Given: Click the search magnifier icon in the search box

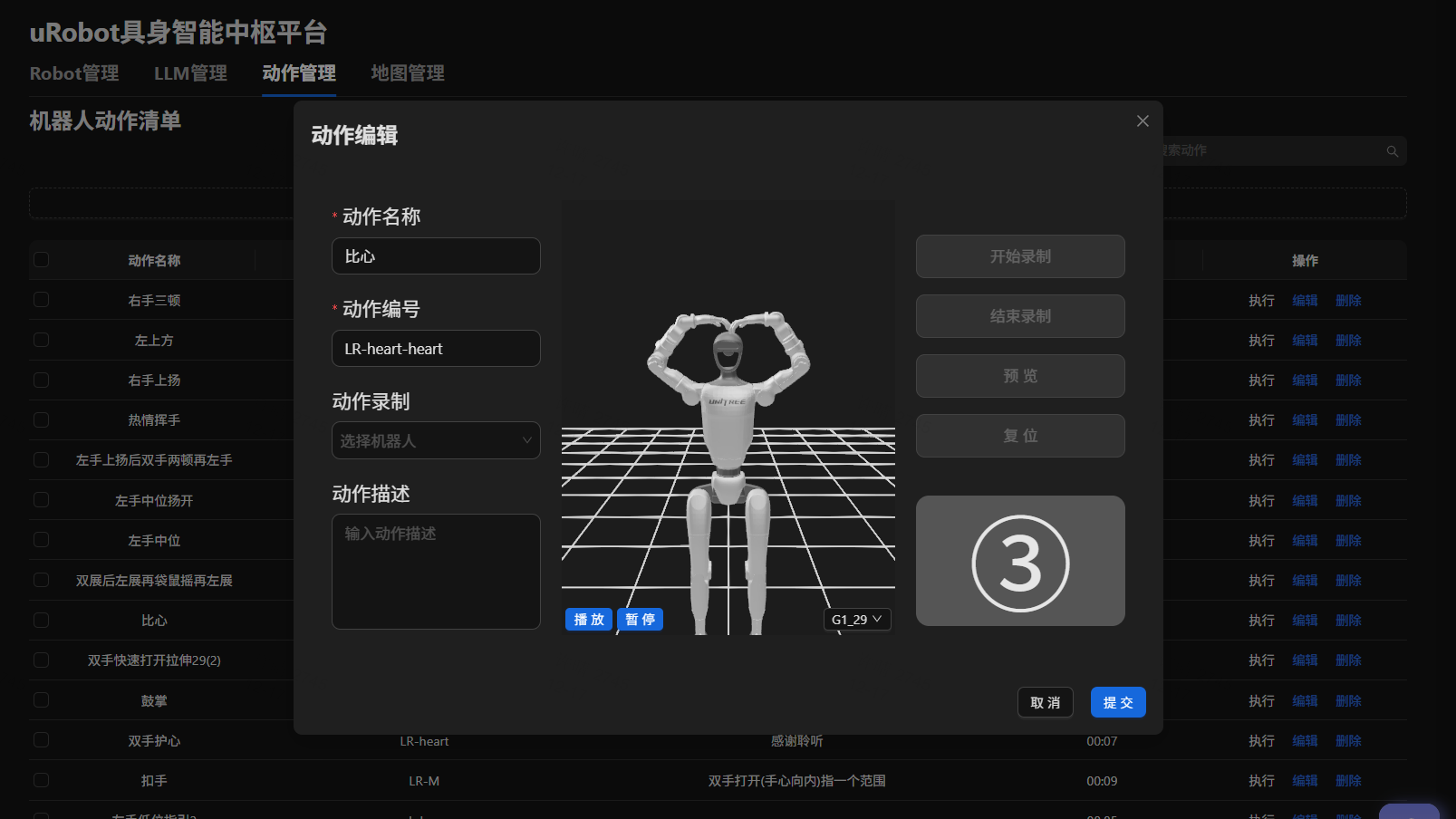Looking at the screenshot, I should click(1392, 151).
